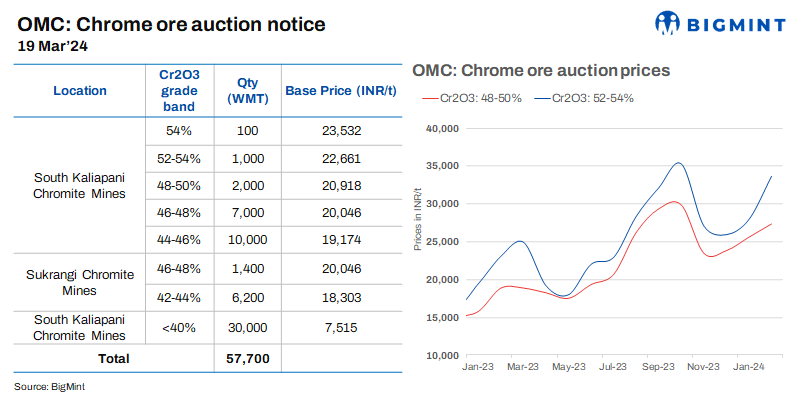Click the BigMint logo icon

click(x=670, y=23)
